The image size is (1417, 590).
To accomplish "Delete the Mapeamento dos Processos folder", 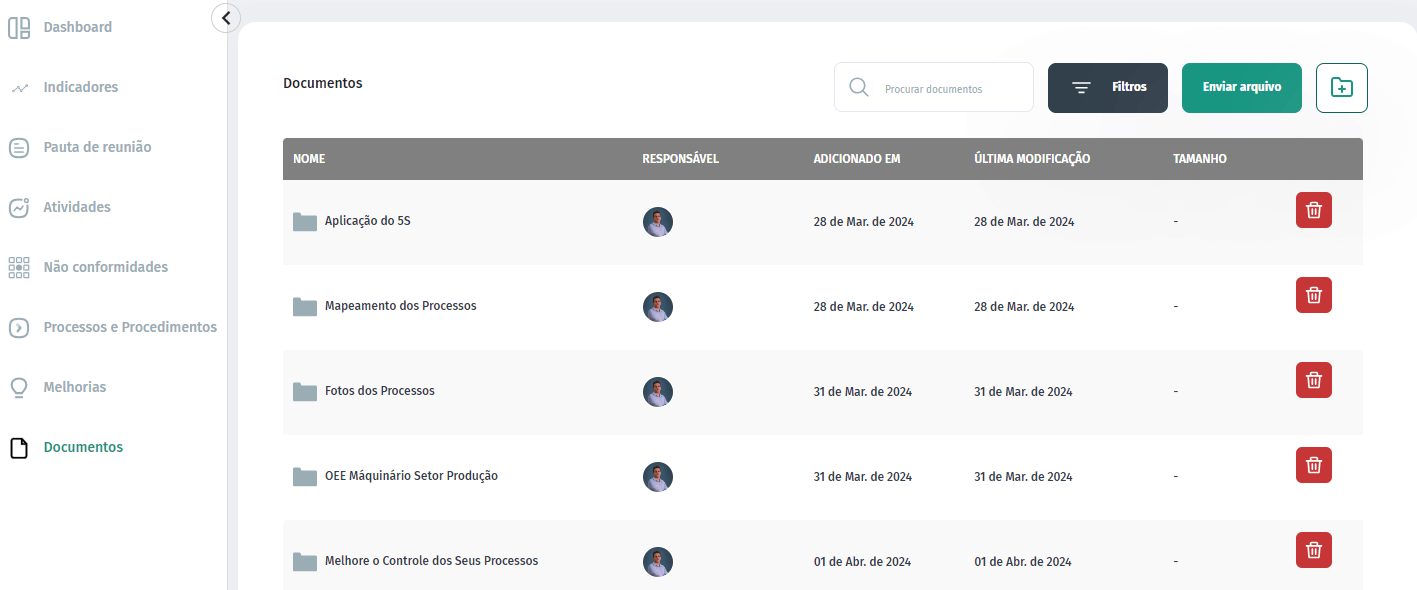I will click(x=1314, y=295).
